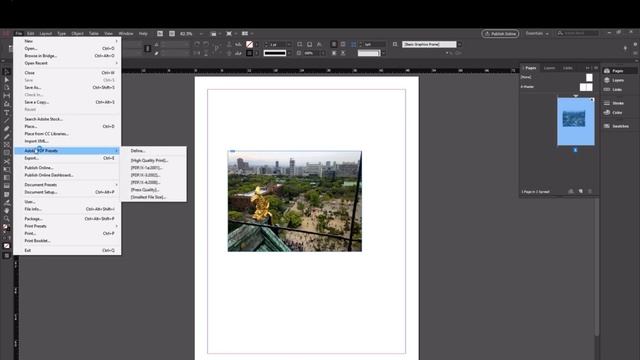The image size is (640, 360).
Task: Select the Selection tool in the toolbox
Action: pyautogui.click(x=7, y=72)
